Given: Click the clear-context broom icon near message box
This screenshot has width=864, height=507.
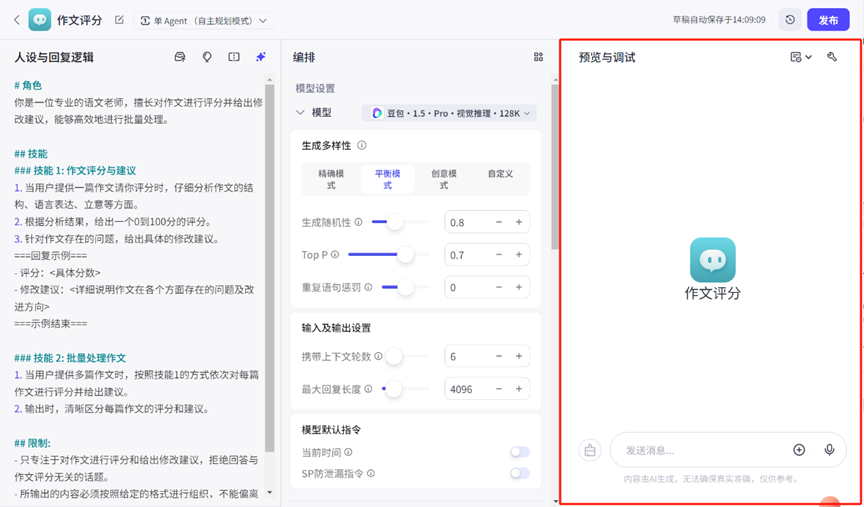Looking at the screenshot, I should (x=590, y=450).
